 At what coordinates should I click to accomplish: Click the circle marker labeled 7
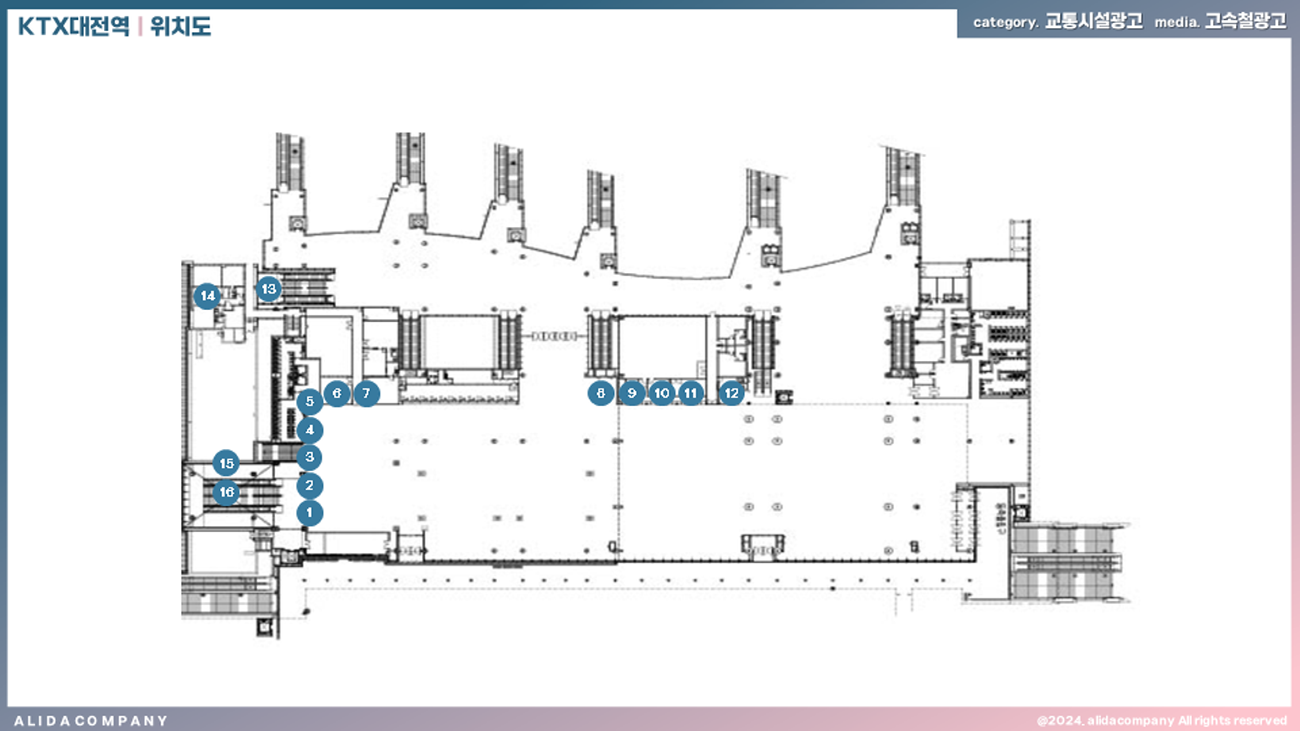pos(367,394)
